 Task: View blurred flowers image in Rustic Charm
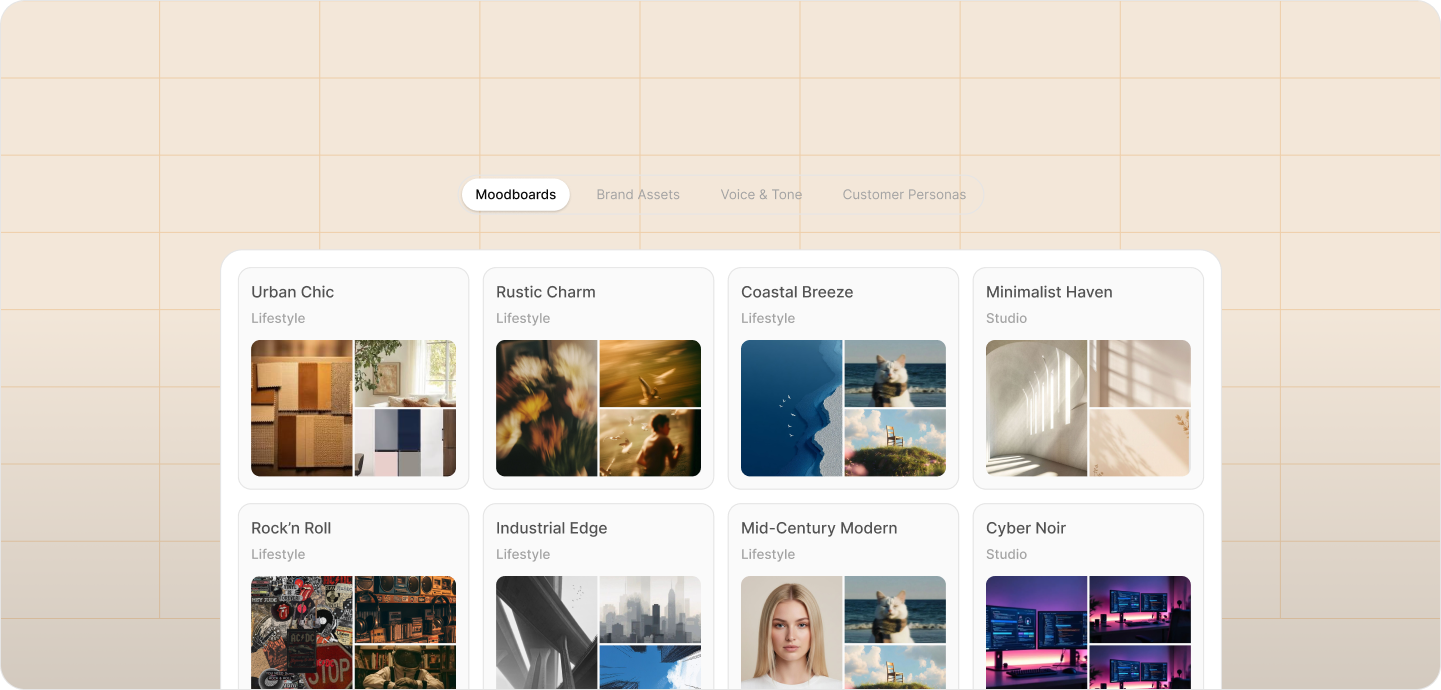[x=547, y=408]
